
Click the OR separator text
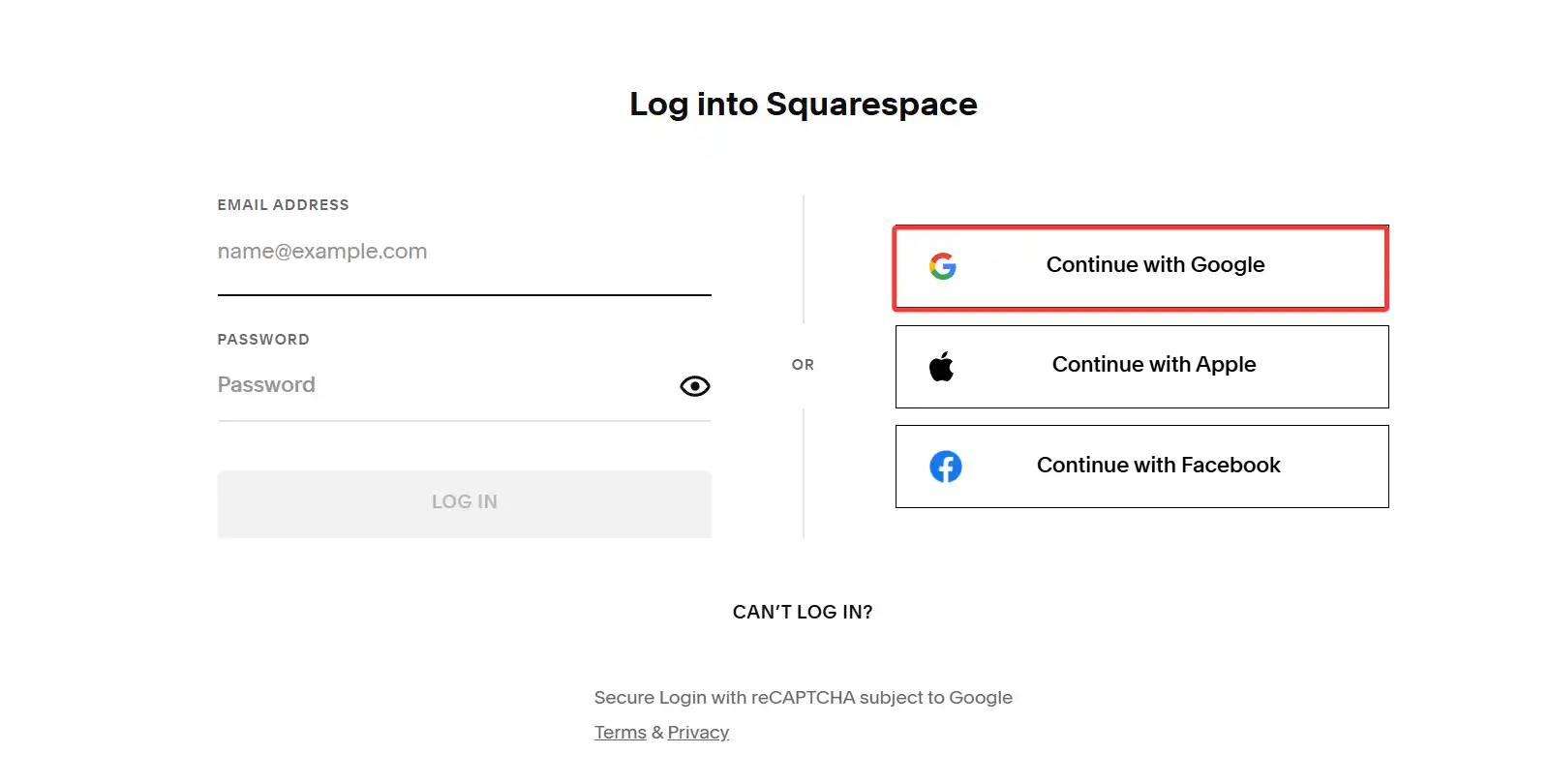click(x=803, y=365)
